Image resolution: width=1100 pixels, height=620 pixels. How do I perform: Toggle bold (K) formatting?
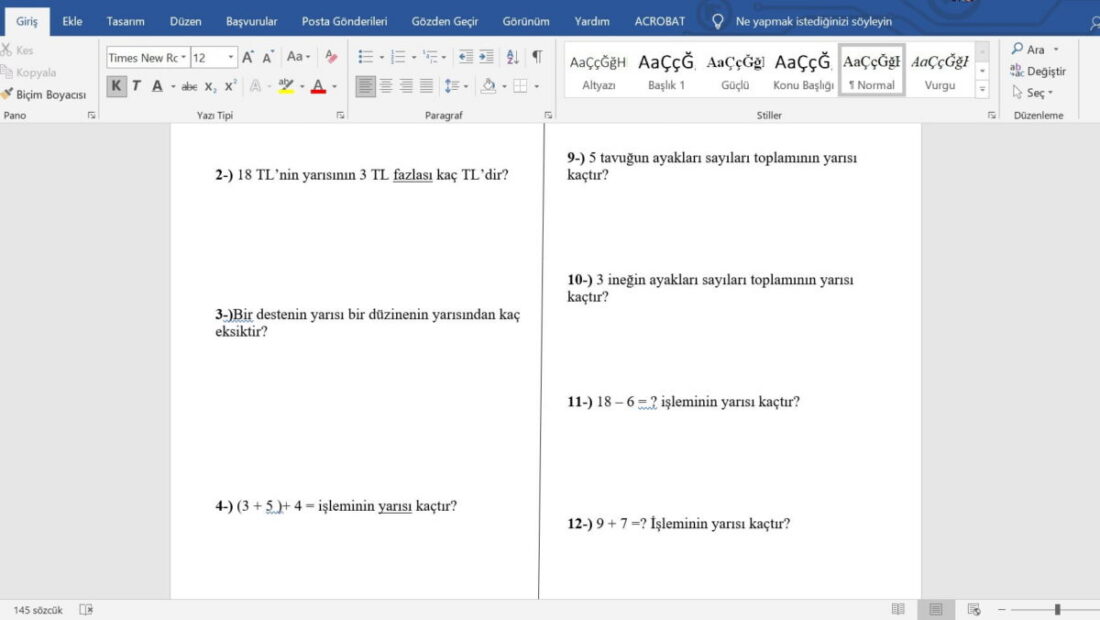click(x=116, y=86)
